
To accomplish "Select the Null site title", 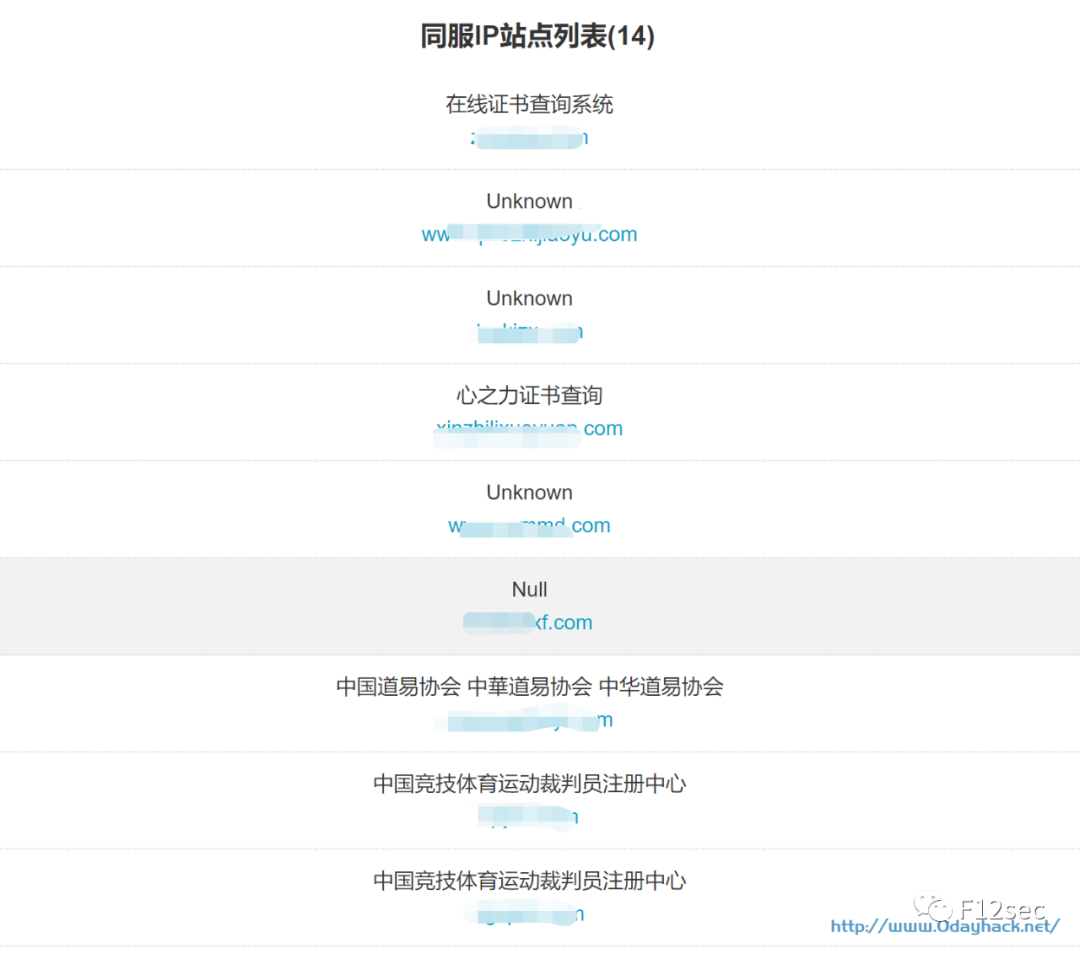I will click(529, 590).
